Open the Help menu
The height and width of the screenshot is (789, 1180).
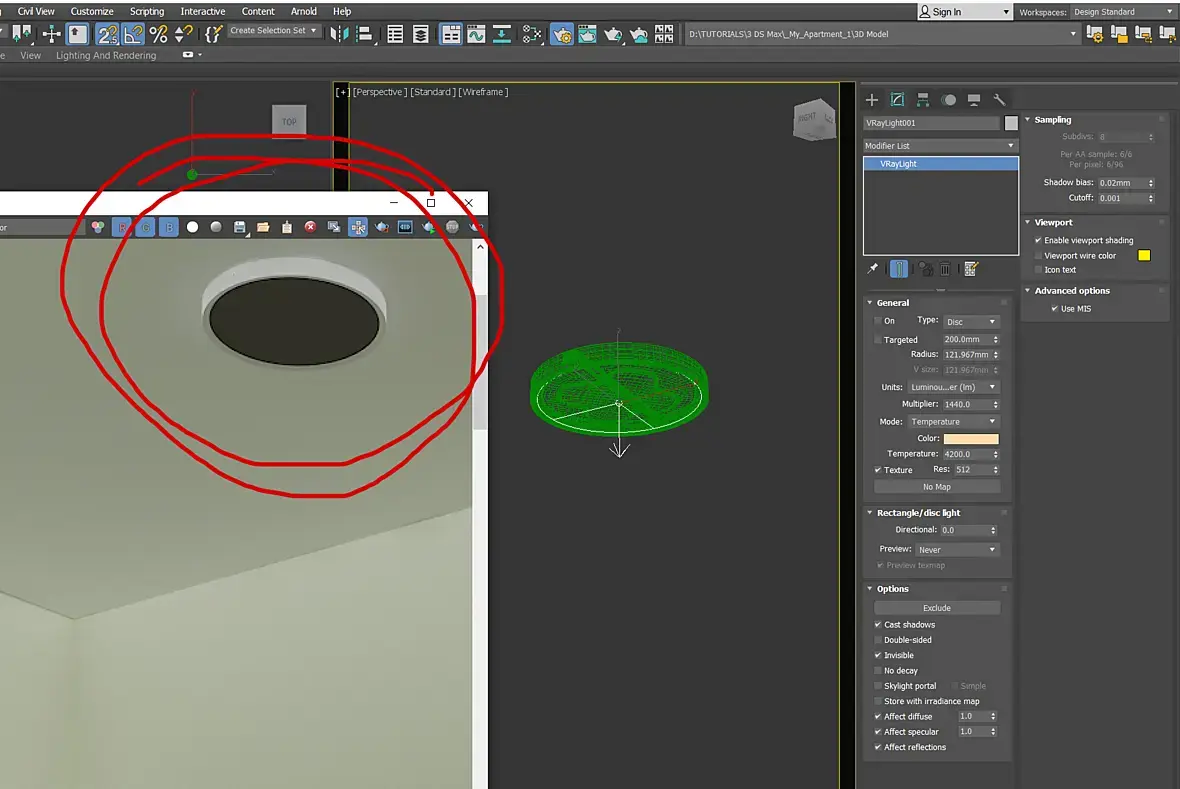[x=342, y=11]
